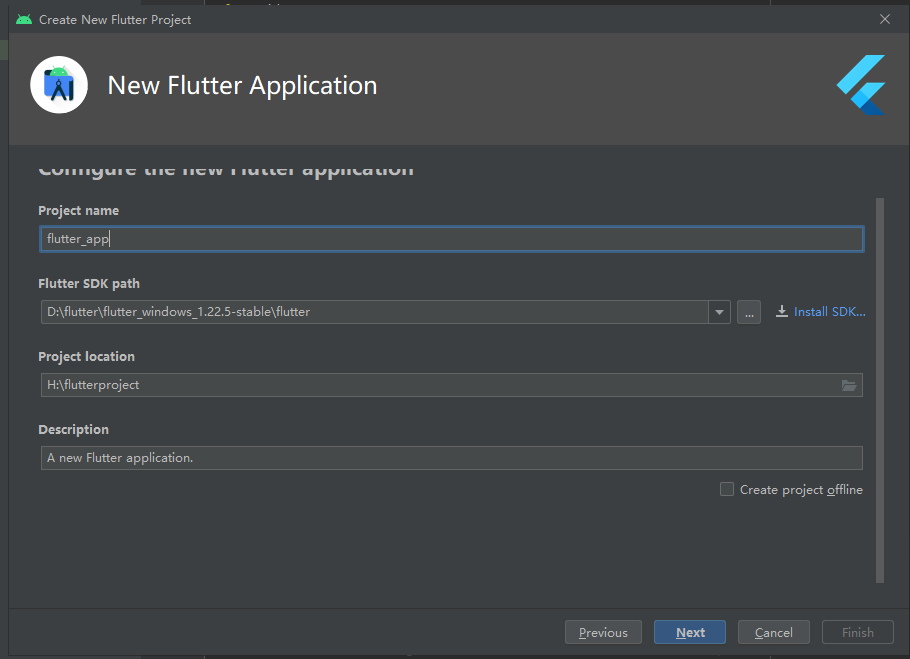This screenshot has height=659, width=910.
Task: Browse for Flutter SDK path with ellipsis button
Action: click(x=749, y=312)
